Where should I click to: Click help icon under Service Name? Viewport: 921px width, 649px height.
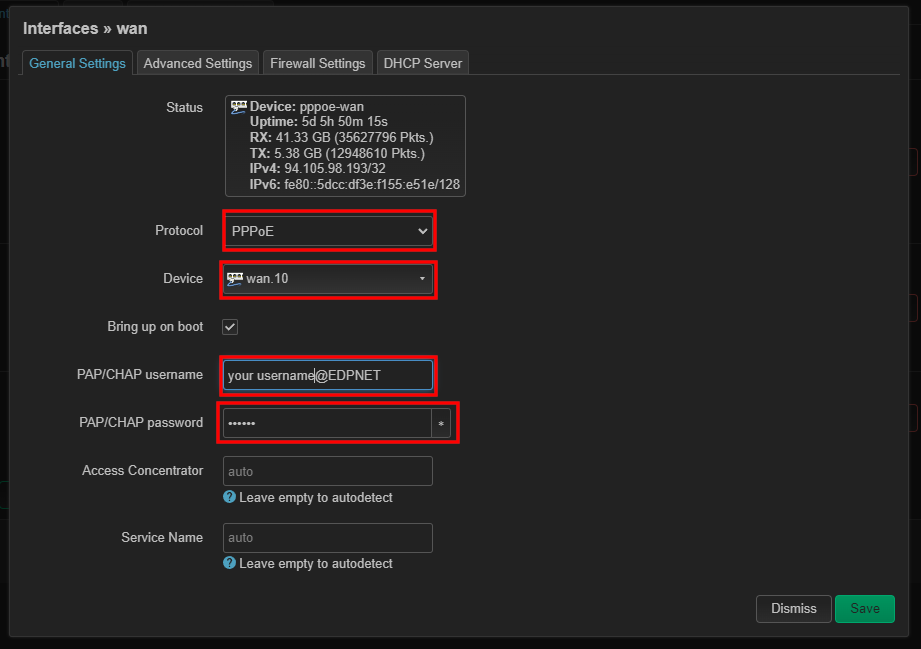(x=230, y=564)
